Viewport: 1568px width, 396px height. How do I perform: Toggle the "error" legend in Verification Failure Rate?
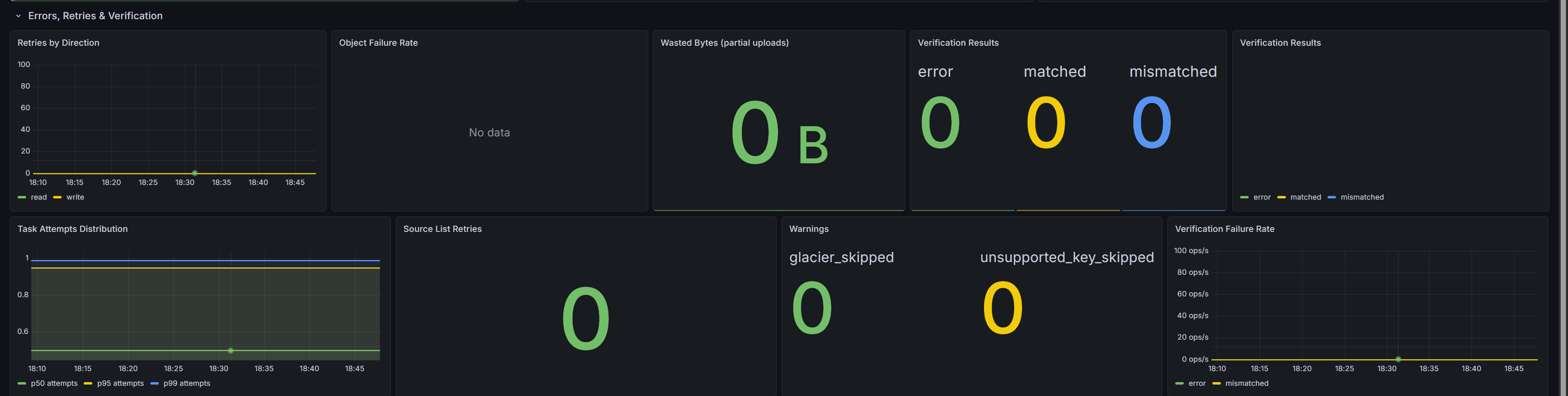[1197, 383]
